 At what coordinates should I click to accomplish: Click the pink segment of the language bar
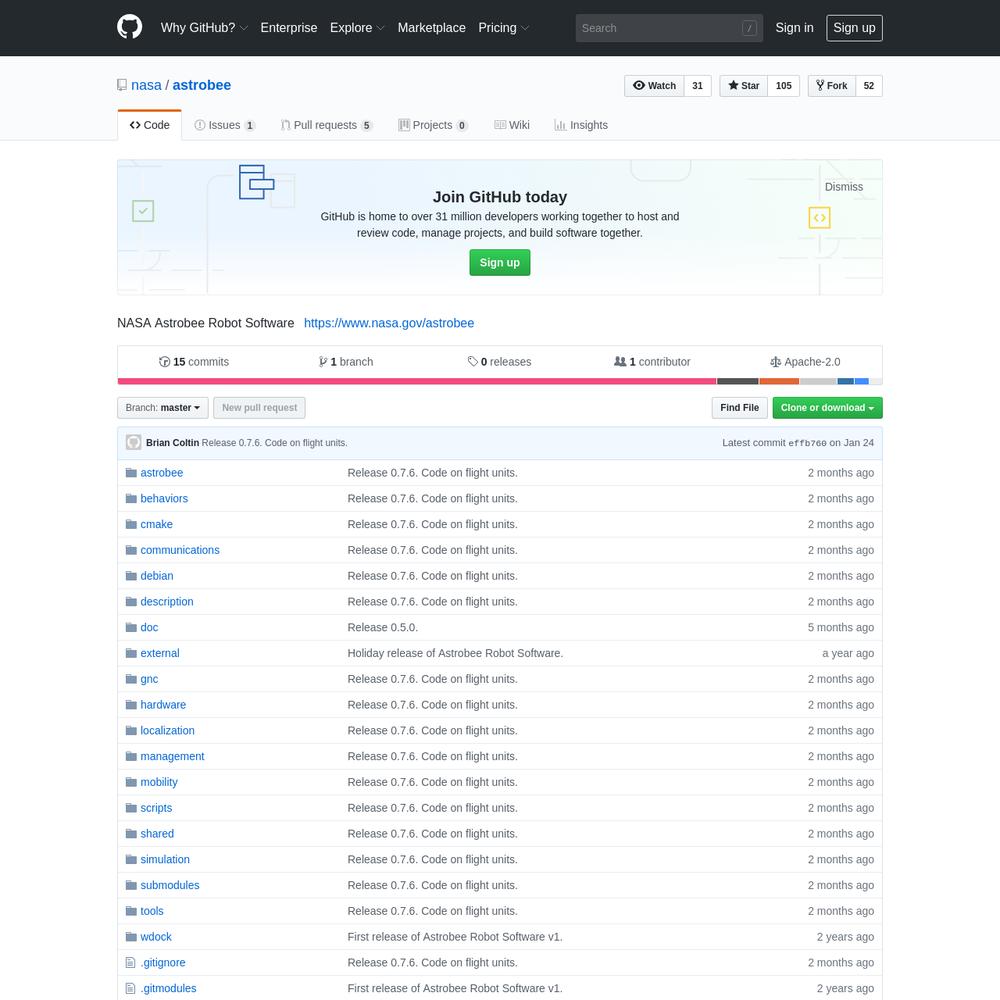pos(417,381)
